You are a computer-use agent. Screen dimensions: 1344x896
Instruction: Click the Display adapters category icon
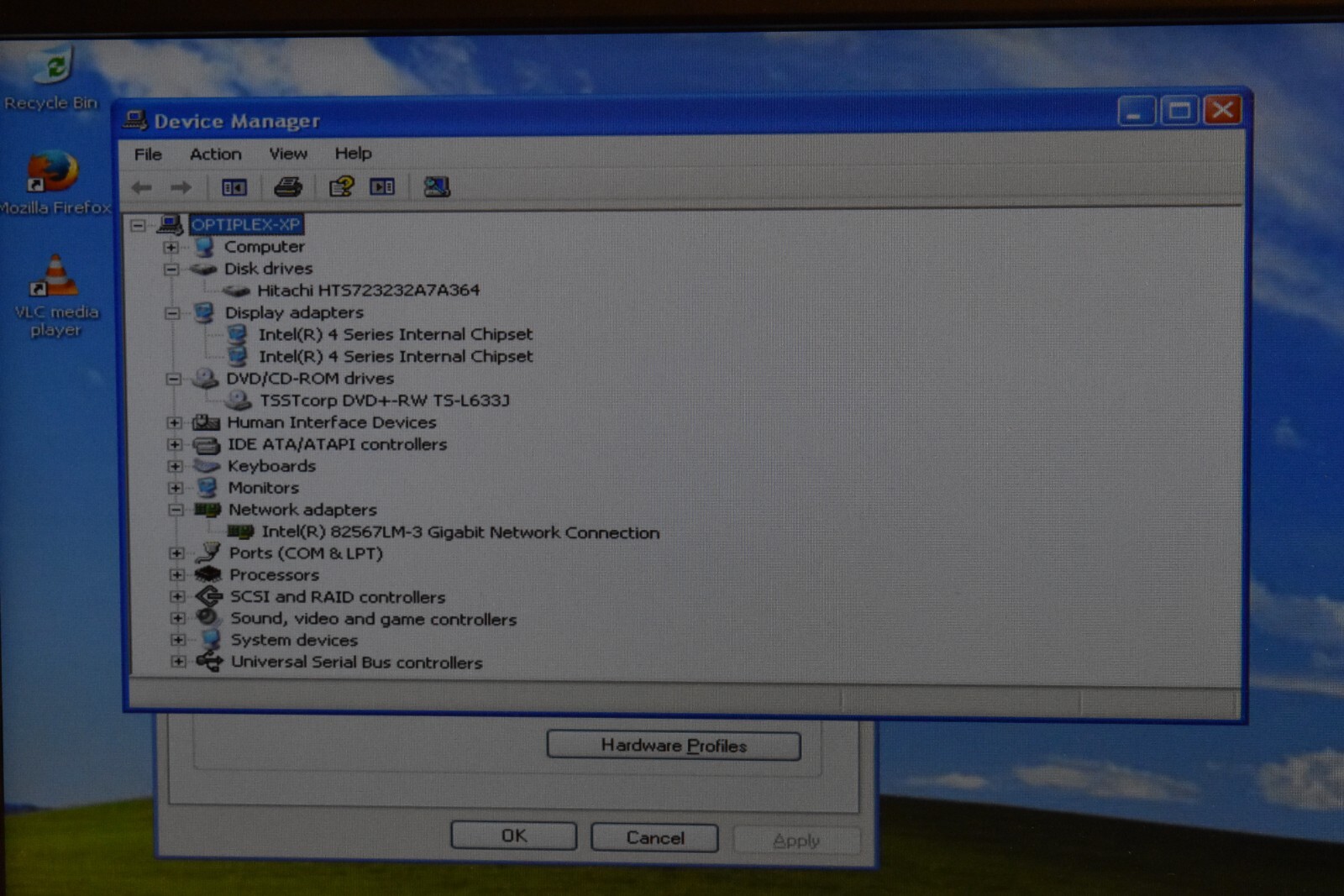point(203,312)
